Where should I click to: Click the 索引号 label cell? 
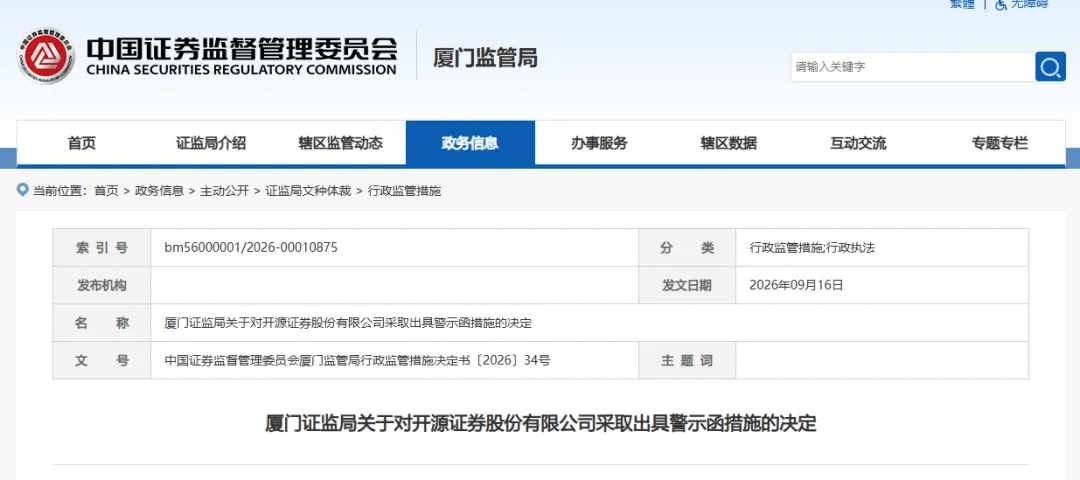click(x=102, y=248)
